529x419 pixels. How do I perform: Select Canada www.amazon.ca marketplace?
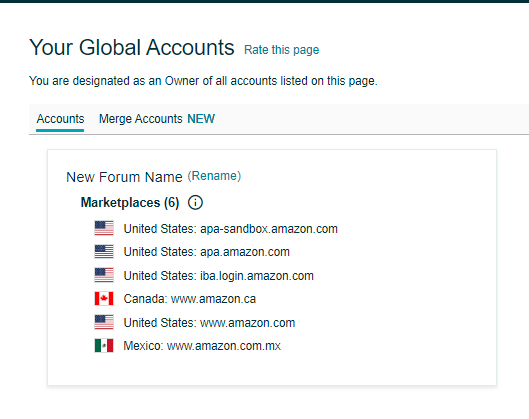[190, 299]
